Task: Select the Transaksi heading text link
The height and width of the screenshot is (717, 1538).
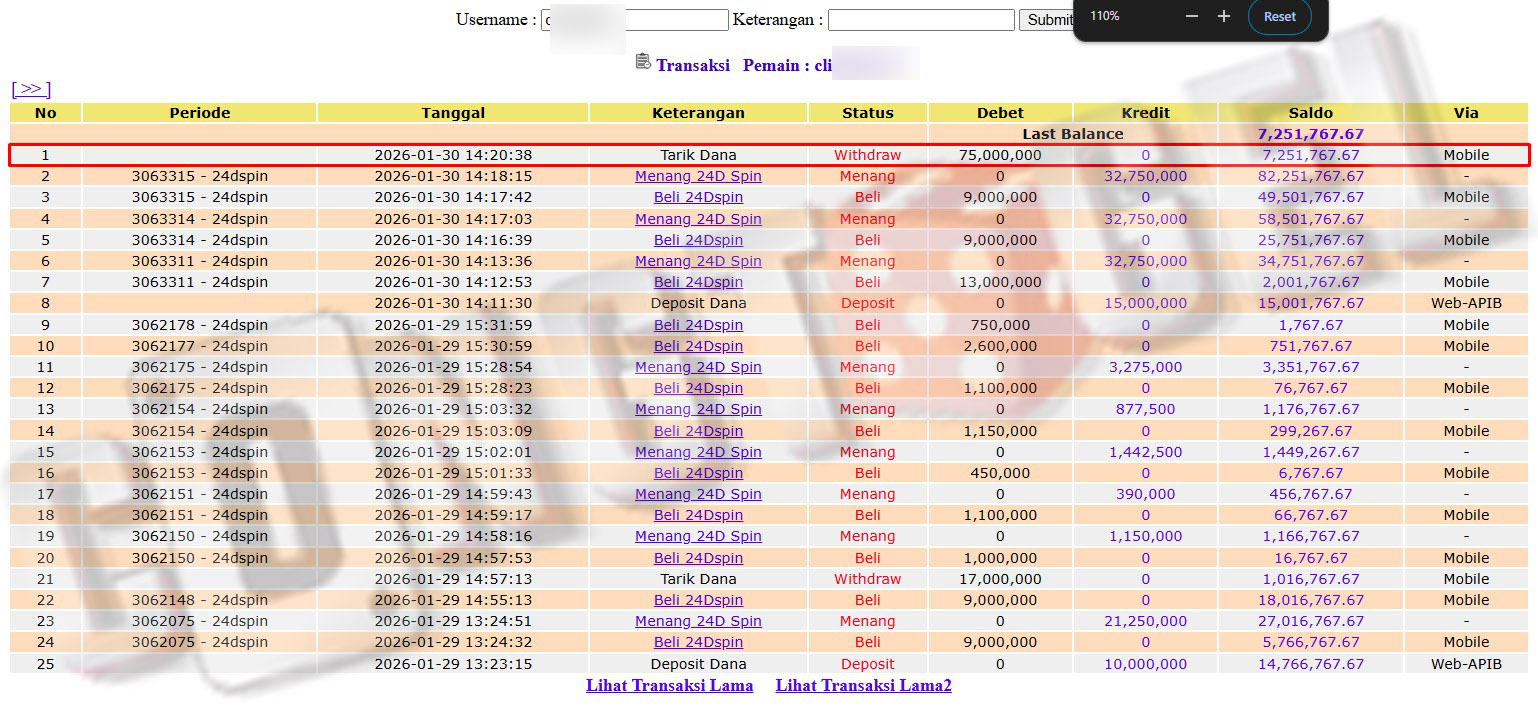Action: (693, 66)
